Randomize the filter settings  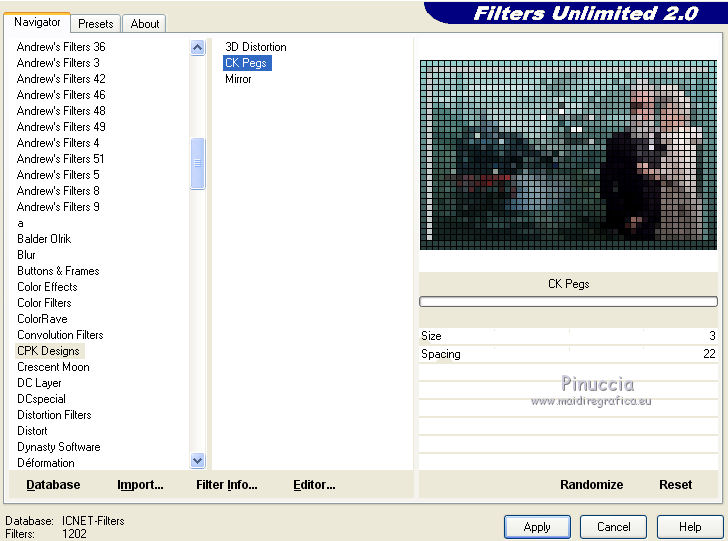click(x=592, y=485)
